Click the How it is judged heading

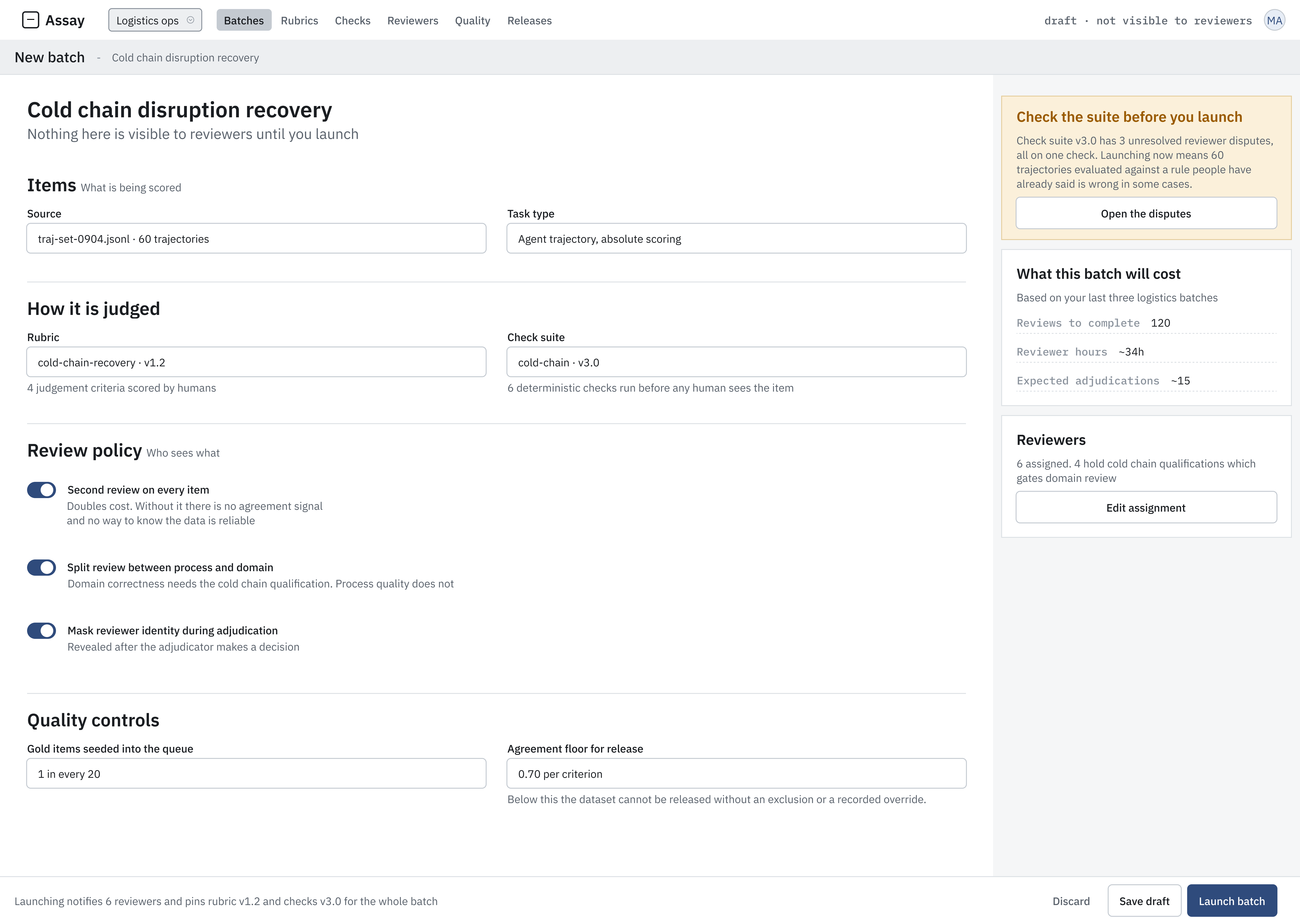(93, 309)
